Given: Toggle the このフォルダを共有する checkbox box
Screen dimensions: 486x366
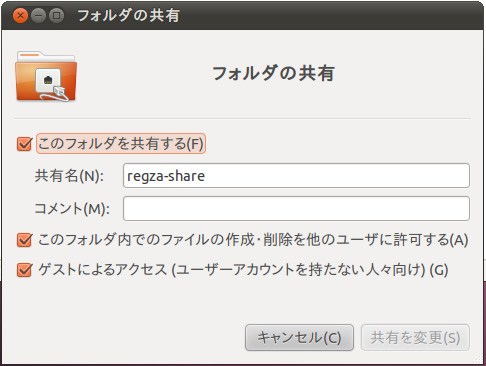Looking at the screenshot, I should coord(24,144).
